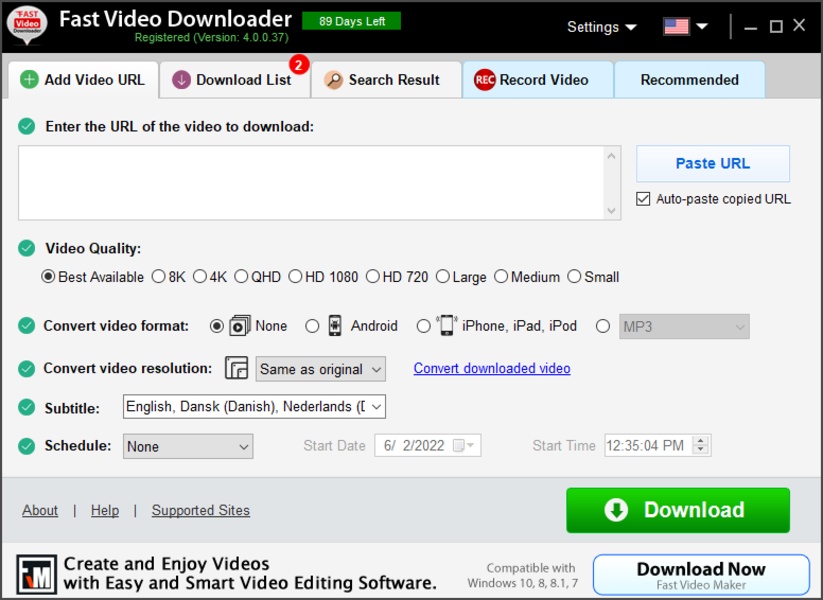Click the magnifier icon on Search Result tab

[x=333, y=79]
